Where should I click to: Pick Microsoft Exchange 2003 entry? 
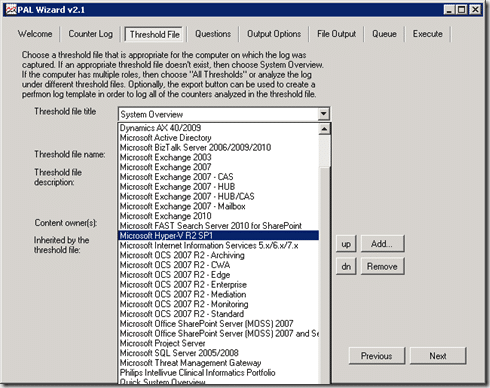coord(218,157)
